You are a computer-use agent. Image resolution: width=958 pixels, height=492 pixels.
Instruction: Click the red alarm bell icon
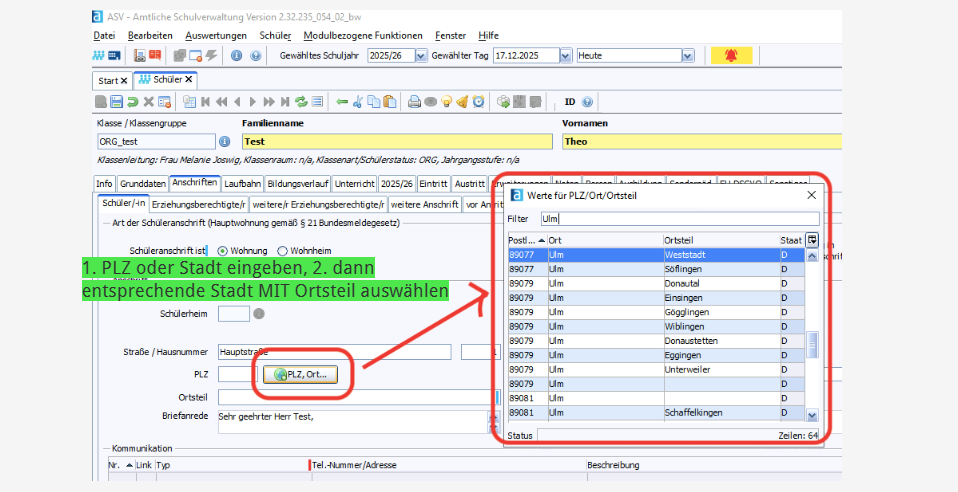pyautogui.click(x=731, y=56)
